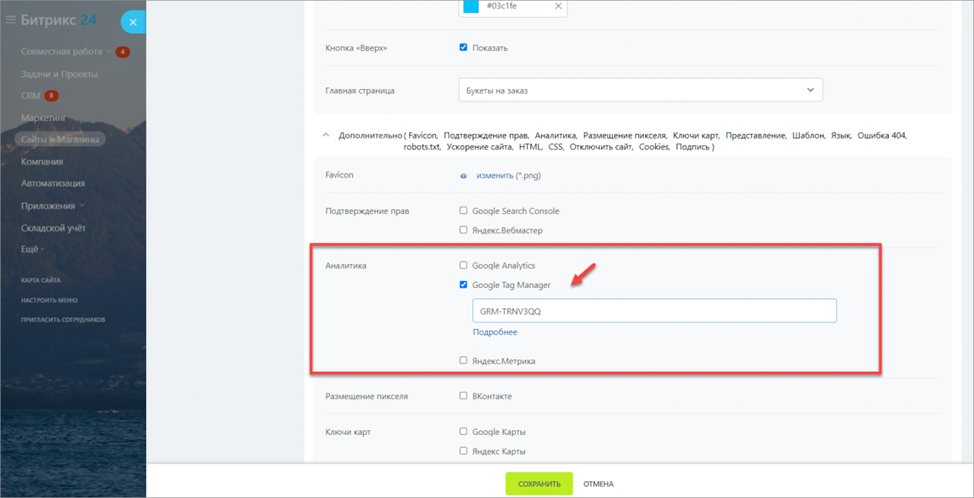This screenshot has width=974, height=498.
Task: Click the CRM badge counter 8
Action: [52, 96]
